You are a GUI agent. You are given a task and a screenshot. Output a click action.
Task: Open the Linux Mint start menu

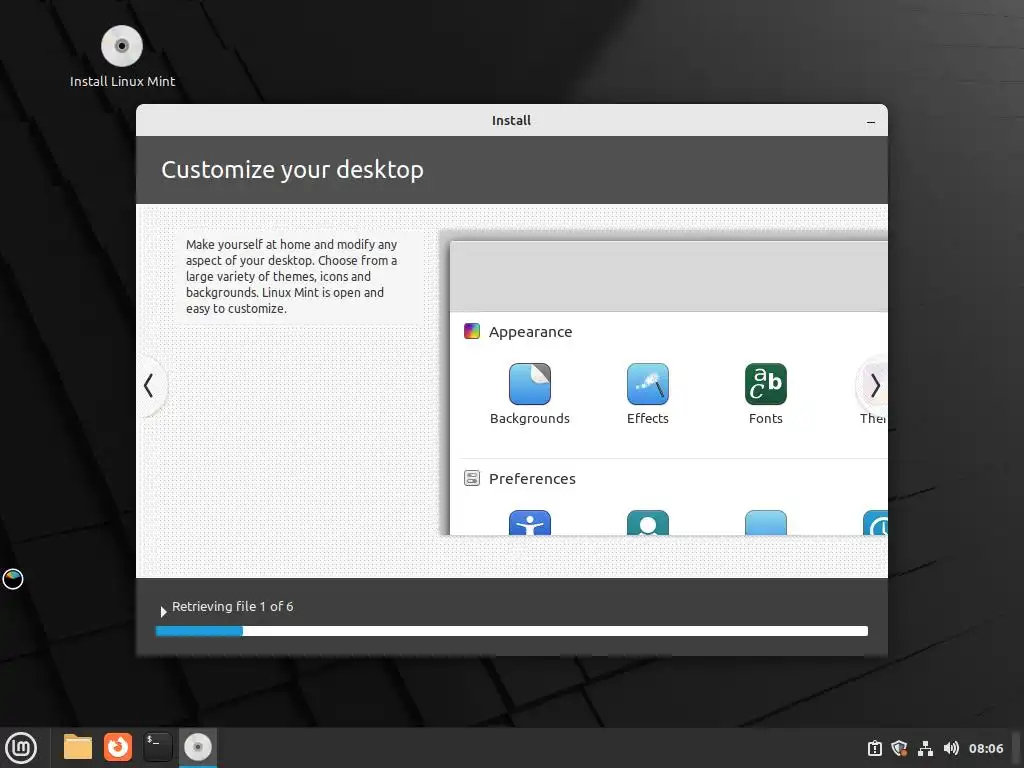click(22, 748)
